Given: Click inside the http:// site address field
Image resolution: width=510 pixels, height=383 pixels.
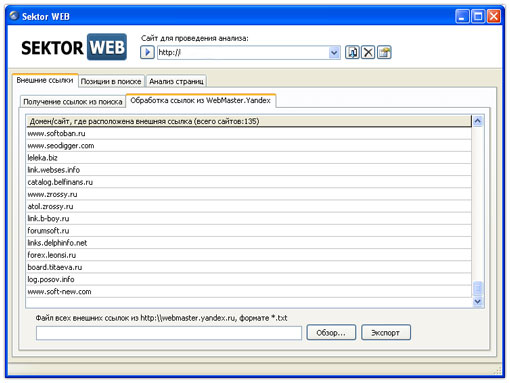Looking at the screenshot, I should point(243,53).
